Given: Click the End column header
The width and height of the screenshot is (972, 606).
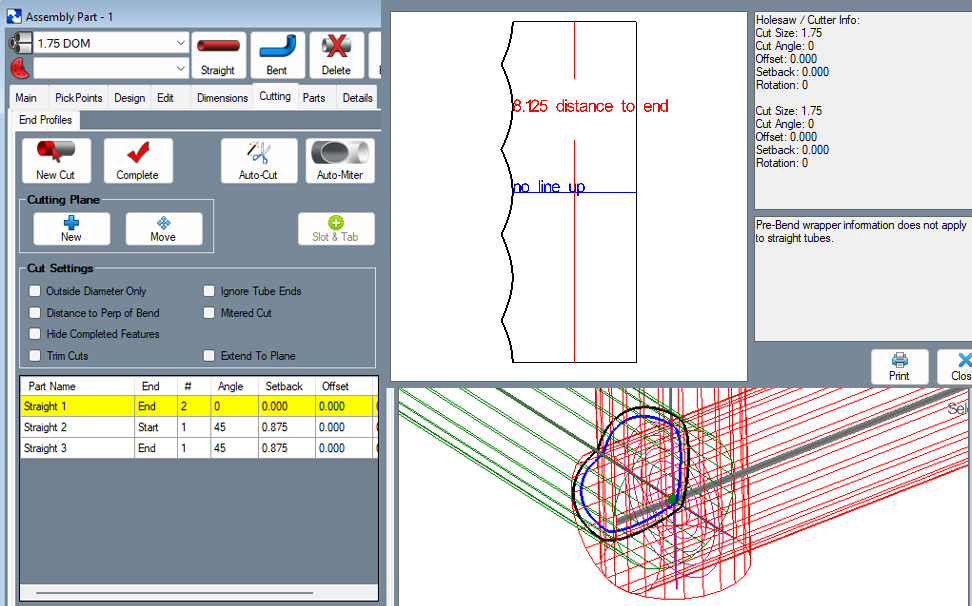Looking at the screenshot, I should click(x=156, y=386).
